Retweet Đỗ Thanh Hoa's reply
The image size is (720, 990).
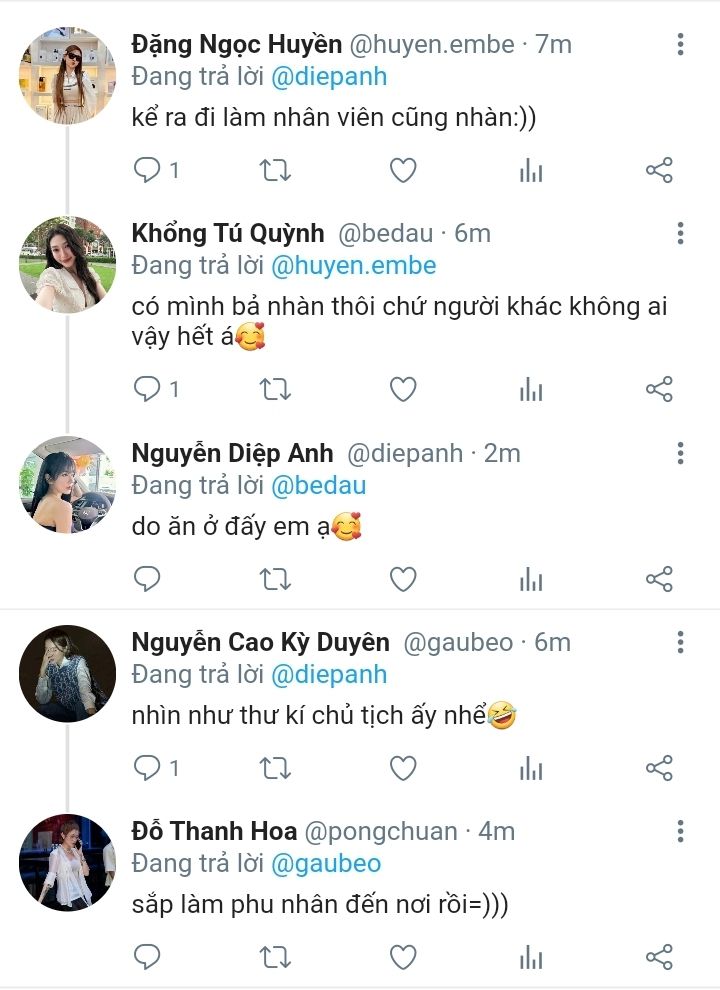275,957
